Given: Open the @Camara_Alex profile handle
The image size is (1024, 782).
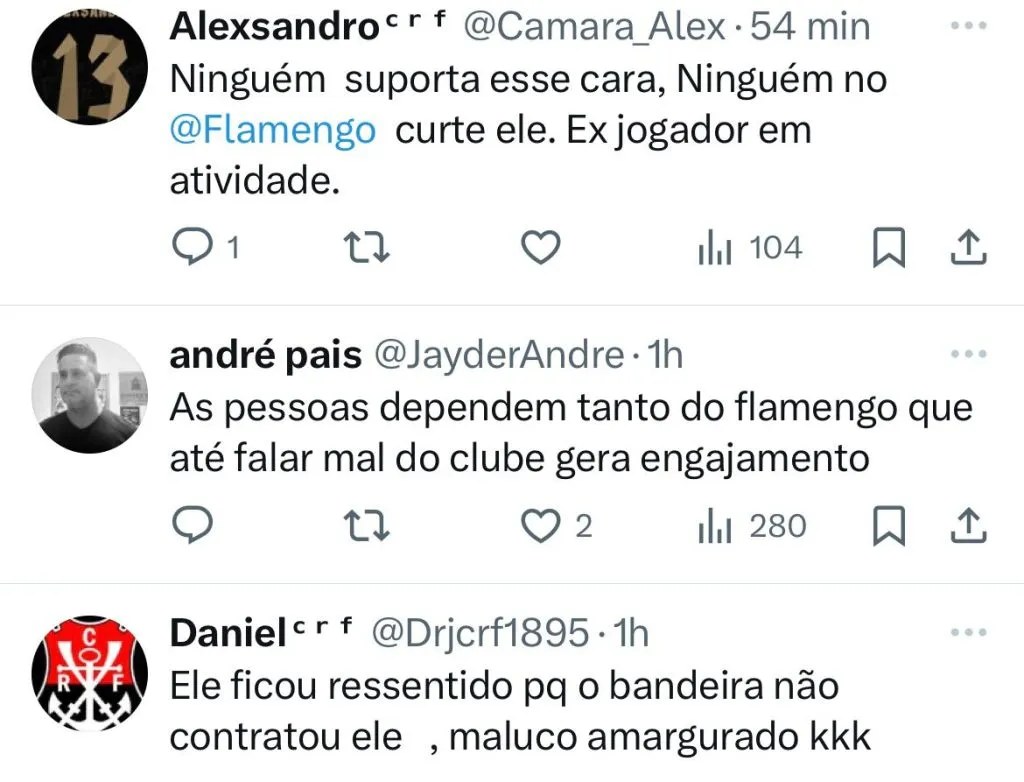Looking at the screenshot, I should [x=596, y=27].
